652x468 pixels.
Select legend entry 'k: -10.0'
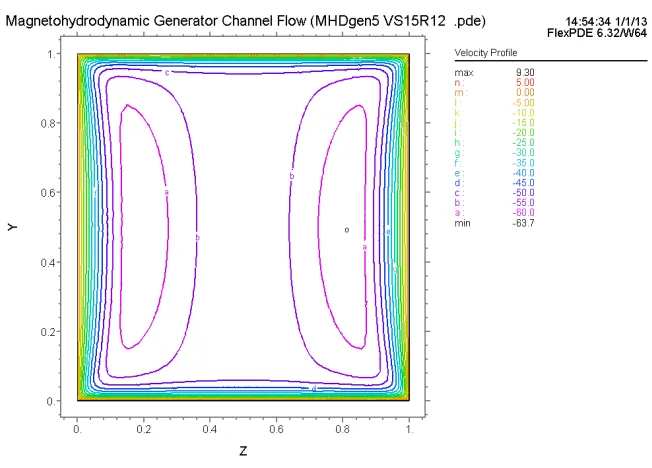(x=494, y=113)
